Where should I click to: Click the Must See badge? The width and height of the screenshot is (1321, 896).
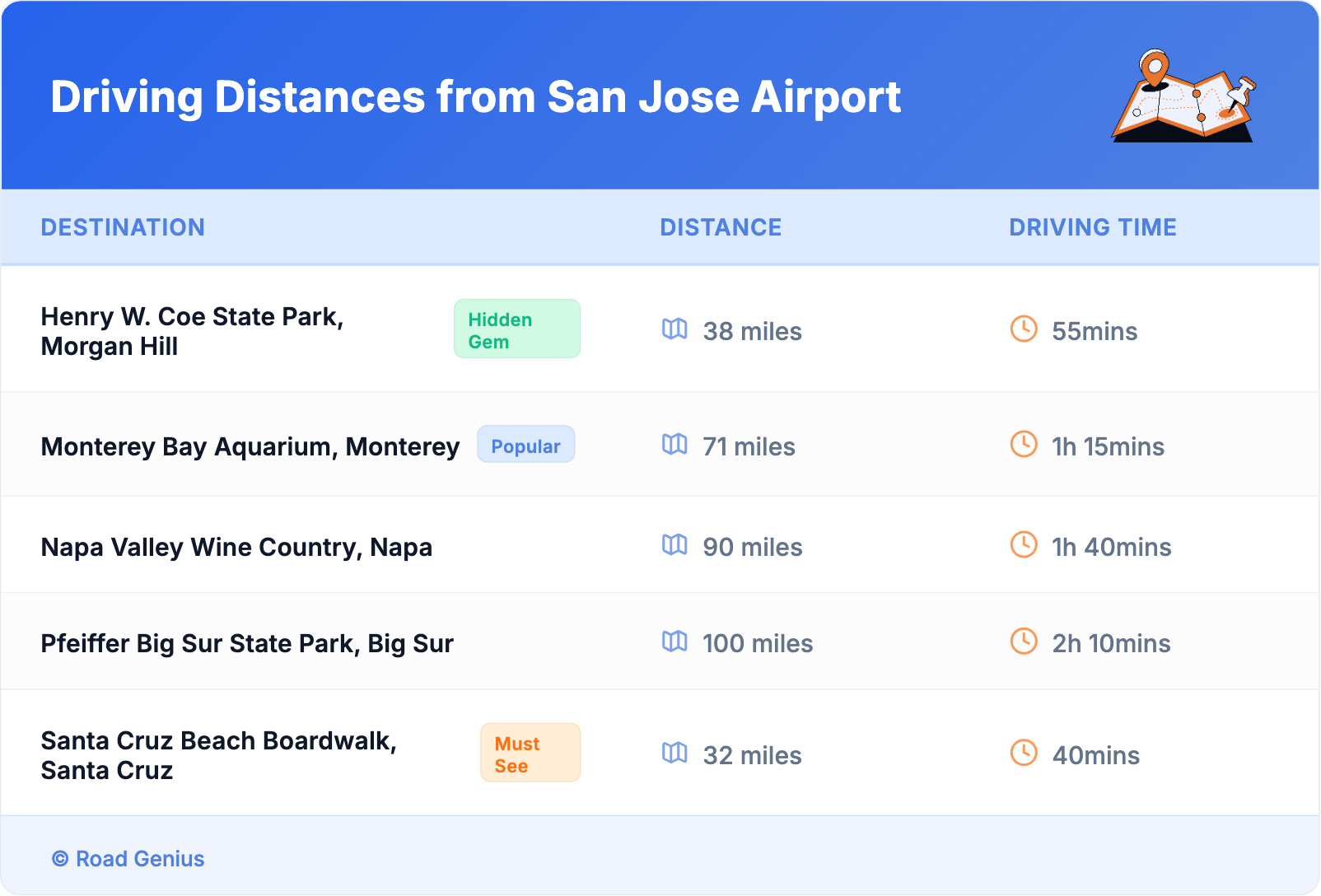point(530,754)
